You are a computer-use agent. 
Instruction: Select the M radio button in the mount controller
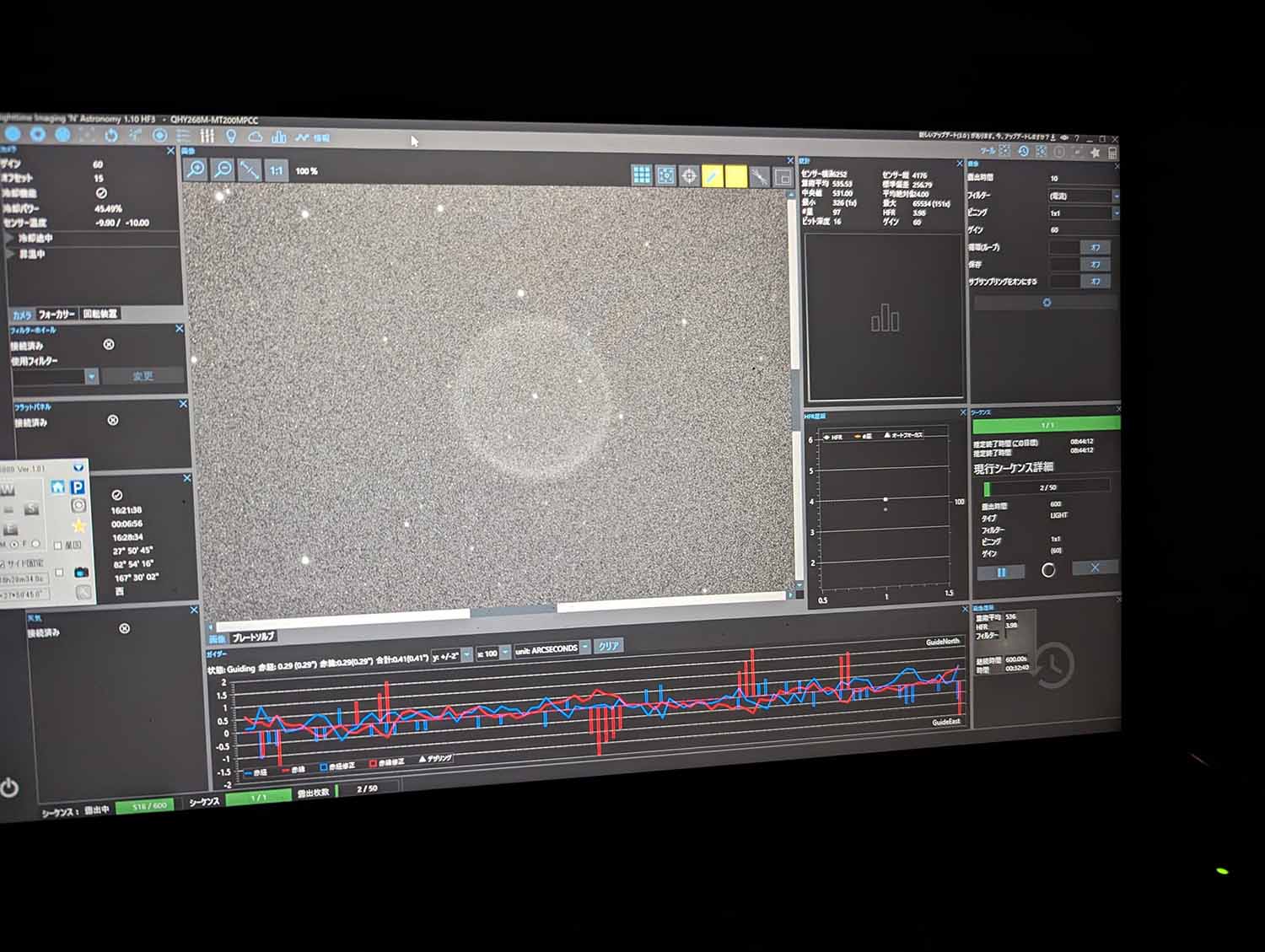coord(13,544)
